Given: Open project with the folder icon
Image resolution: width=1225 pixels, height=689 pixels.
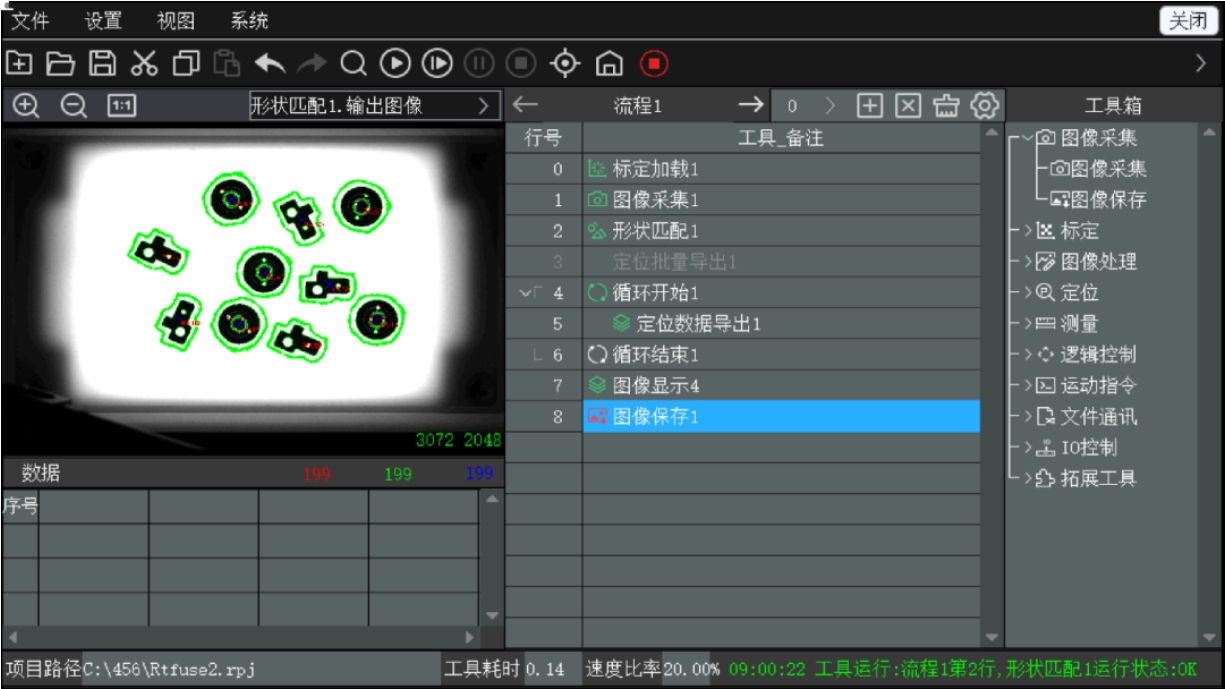Looking at the screenshot, I should [61, 63].
